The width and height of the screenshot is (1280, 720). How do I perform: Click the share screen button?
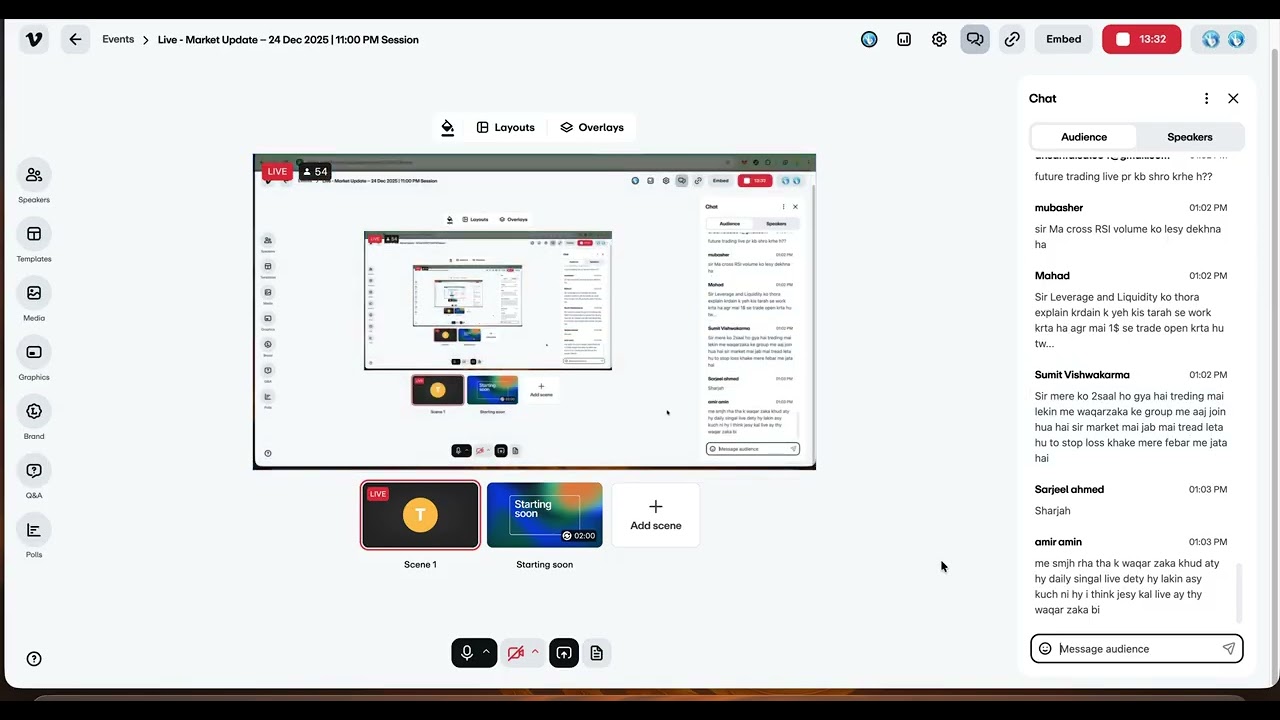(564, 653)
